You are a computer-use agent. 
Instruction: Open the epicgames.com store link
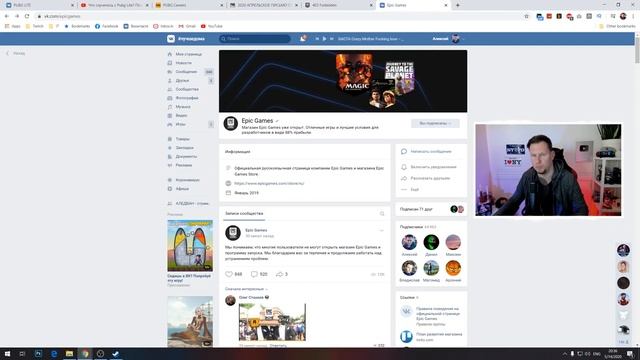click(269, 184)
